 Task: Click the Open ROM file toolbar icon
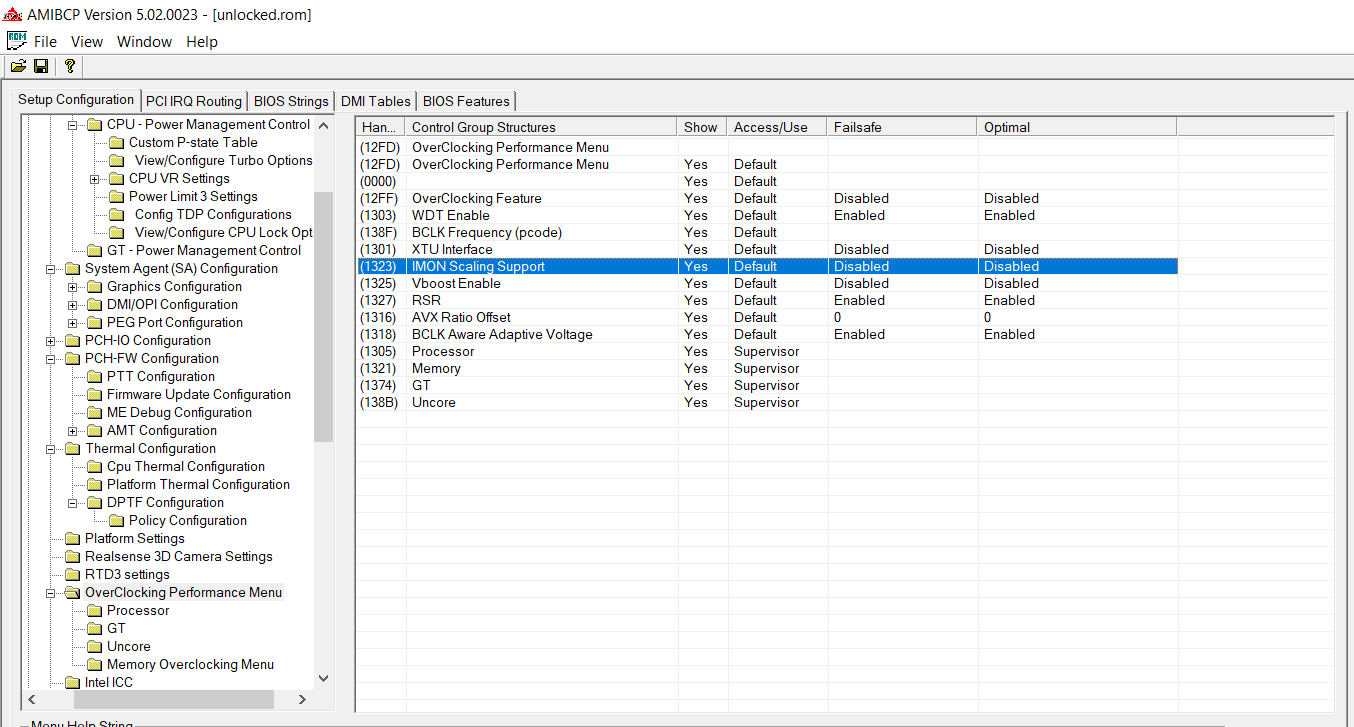(x=18, y=66)
